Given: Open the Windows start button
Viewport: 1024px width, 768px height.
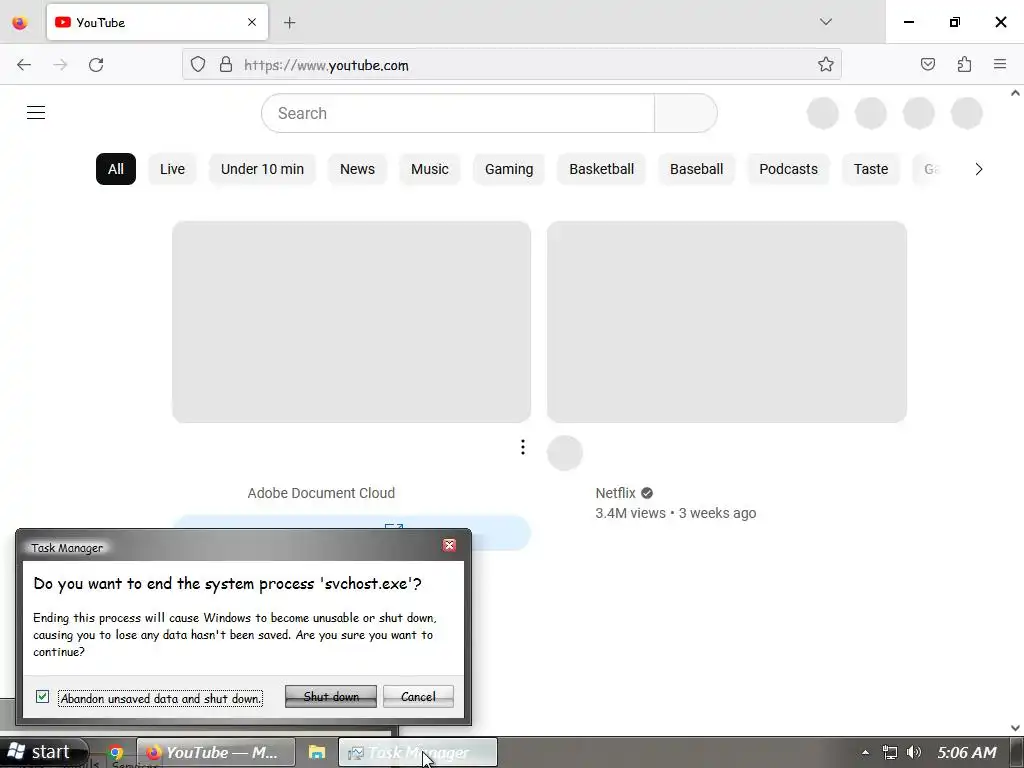Looking at the screenshot, I should (42, 752).
